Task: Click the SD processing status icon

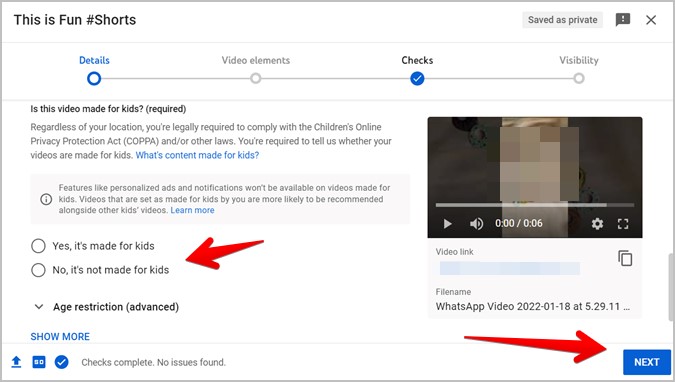Action: point(39,362)
